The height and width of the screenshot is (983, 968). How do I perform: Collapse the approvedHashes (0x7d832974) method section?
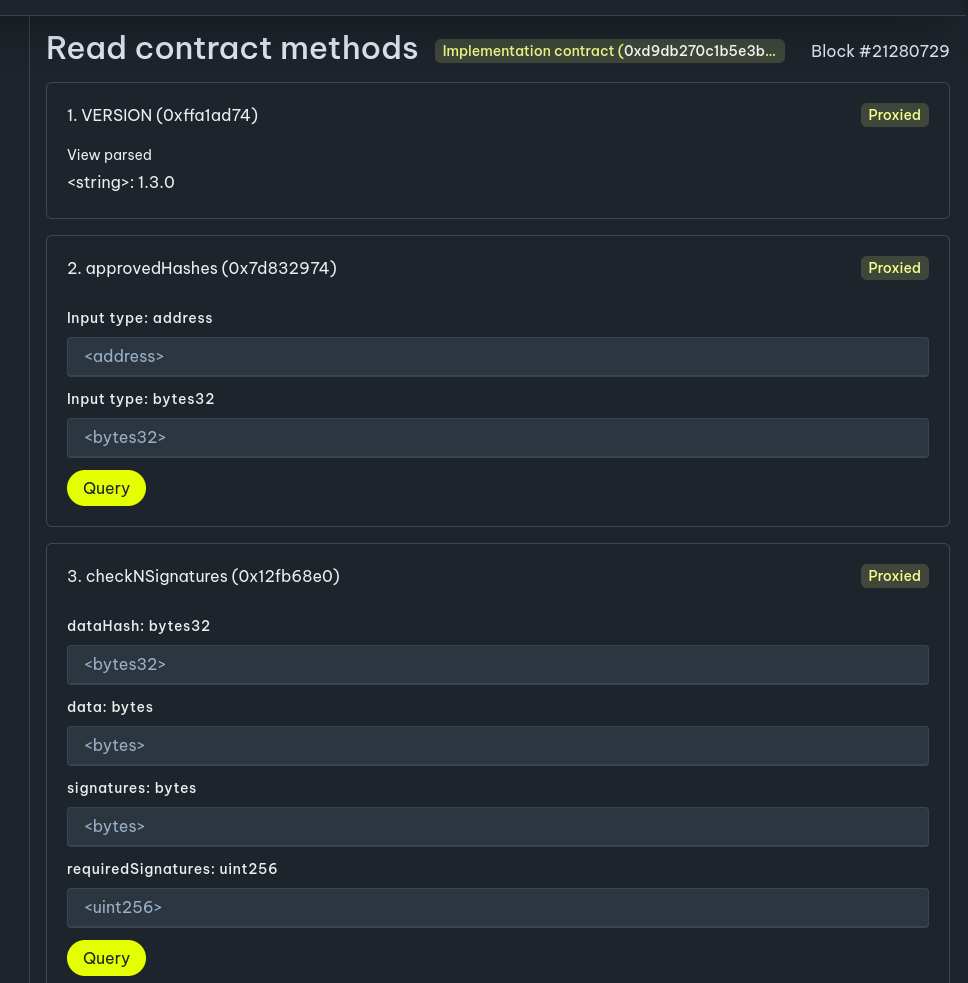(x=202, y=268)
